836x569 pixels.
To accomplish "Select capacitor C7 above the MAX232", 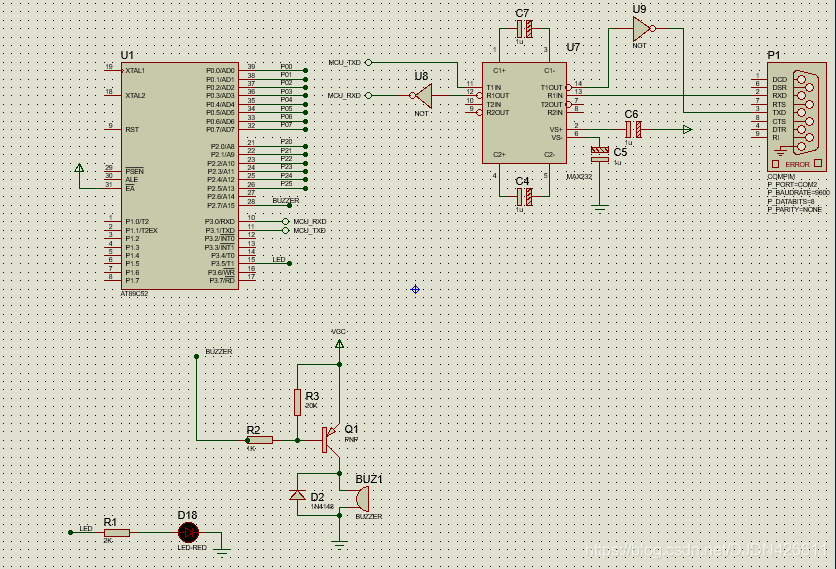I will tap(522, 29).
